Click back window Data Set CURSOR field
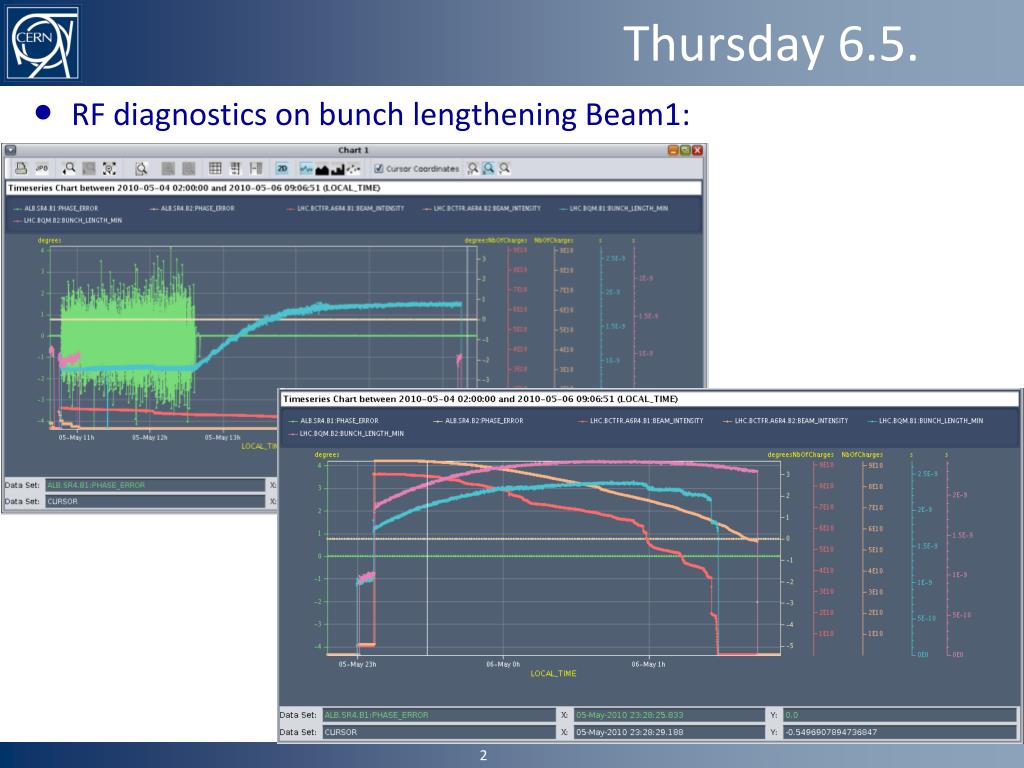1024x768 pixels. pyautogui.click(x=155, y=502)
